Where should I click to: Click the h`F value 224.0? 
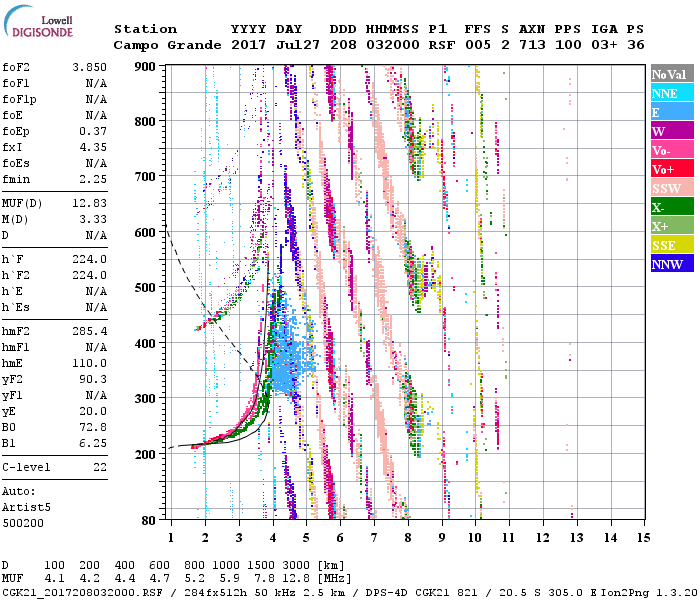pos(90,259)
